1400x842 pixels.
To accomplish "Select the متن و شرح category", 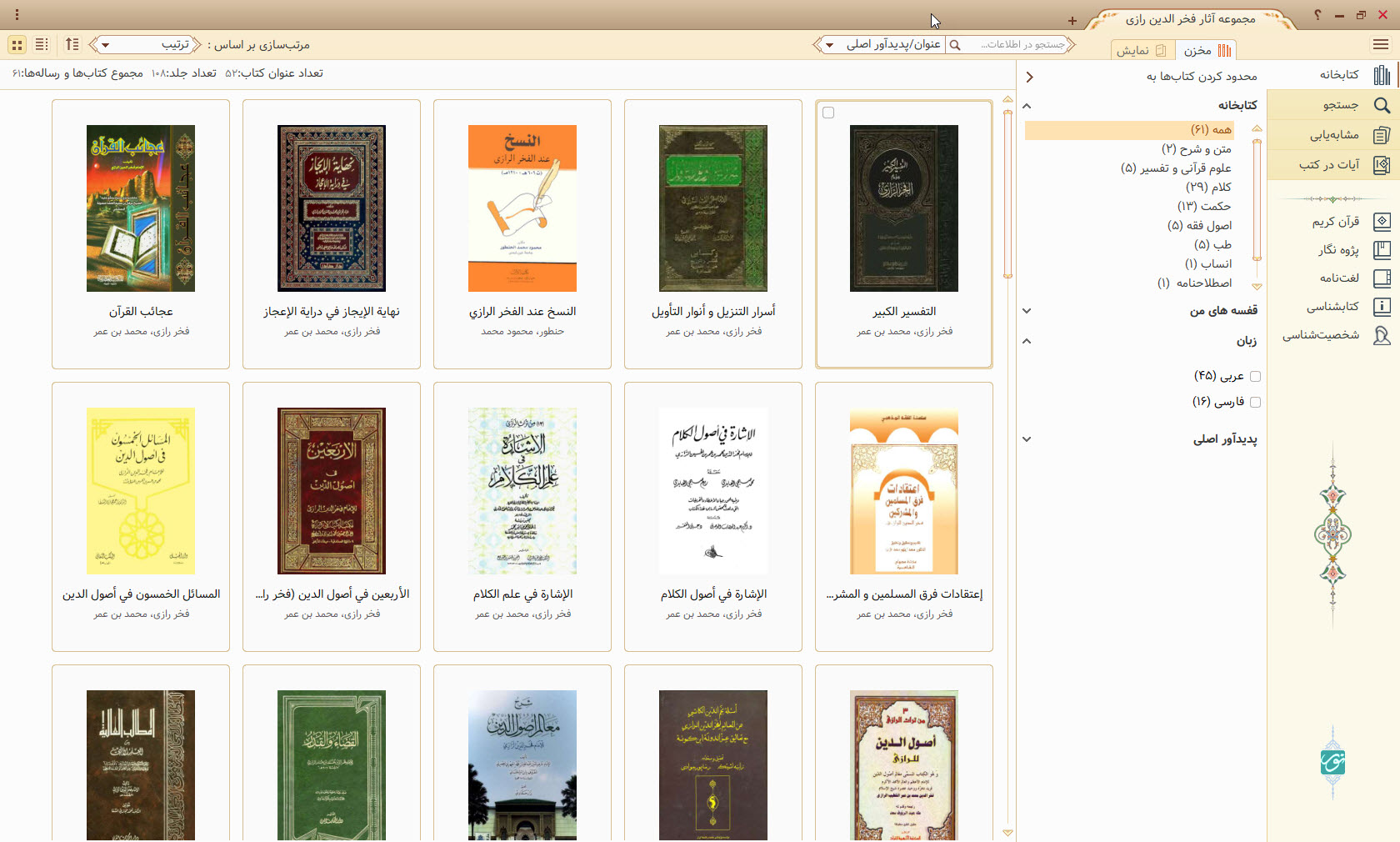I will (1197, 149).
